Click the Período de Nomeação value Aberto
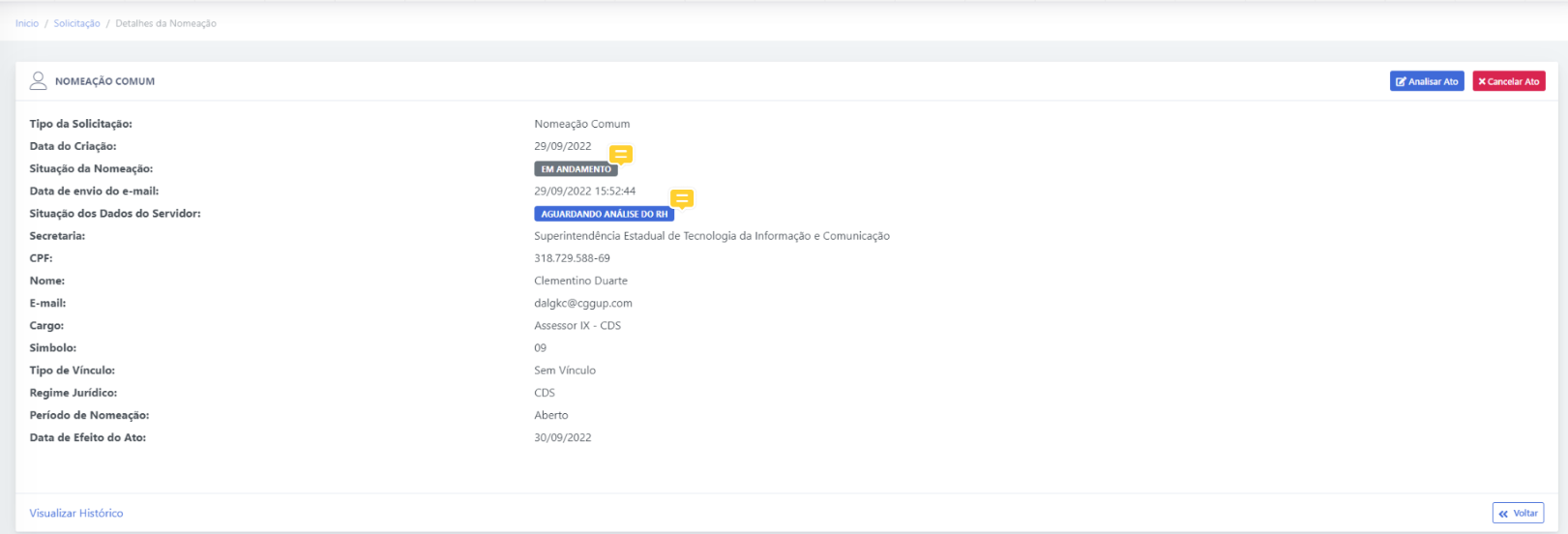 [x=551, y=414]
